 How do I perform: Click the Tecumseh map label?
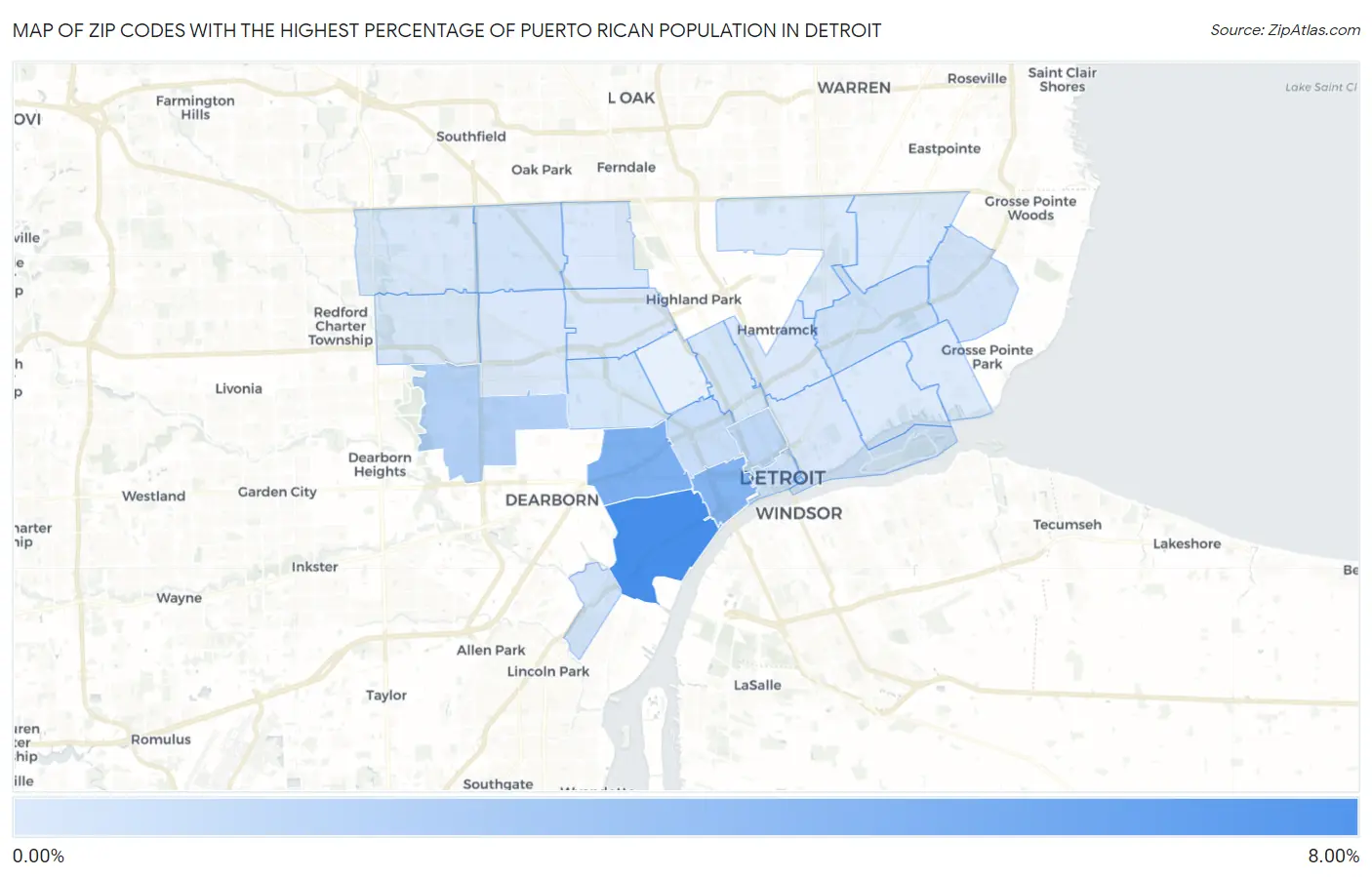tap(1067, 525)
